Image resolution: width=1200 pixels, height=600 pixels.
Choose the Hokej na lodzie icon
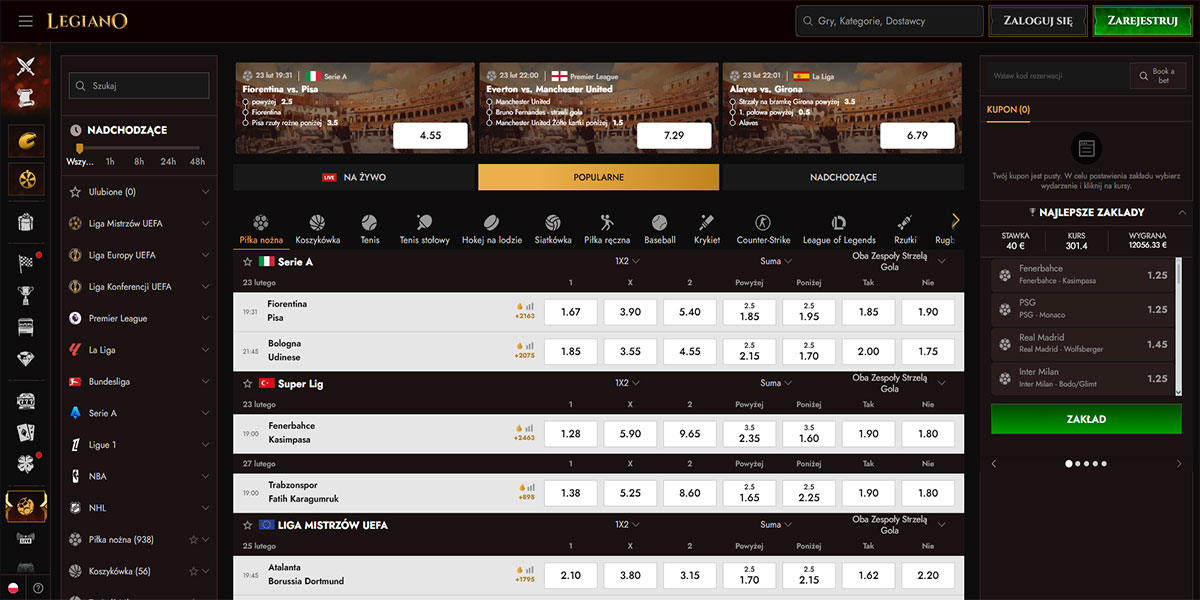(x=491, y=223)
